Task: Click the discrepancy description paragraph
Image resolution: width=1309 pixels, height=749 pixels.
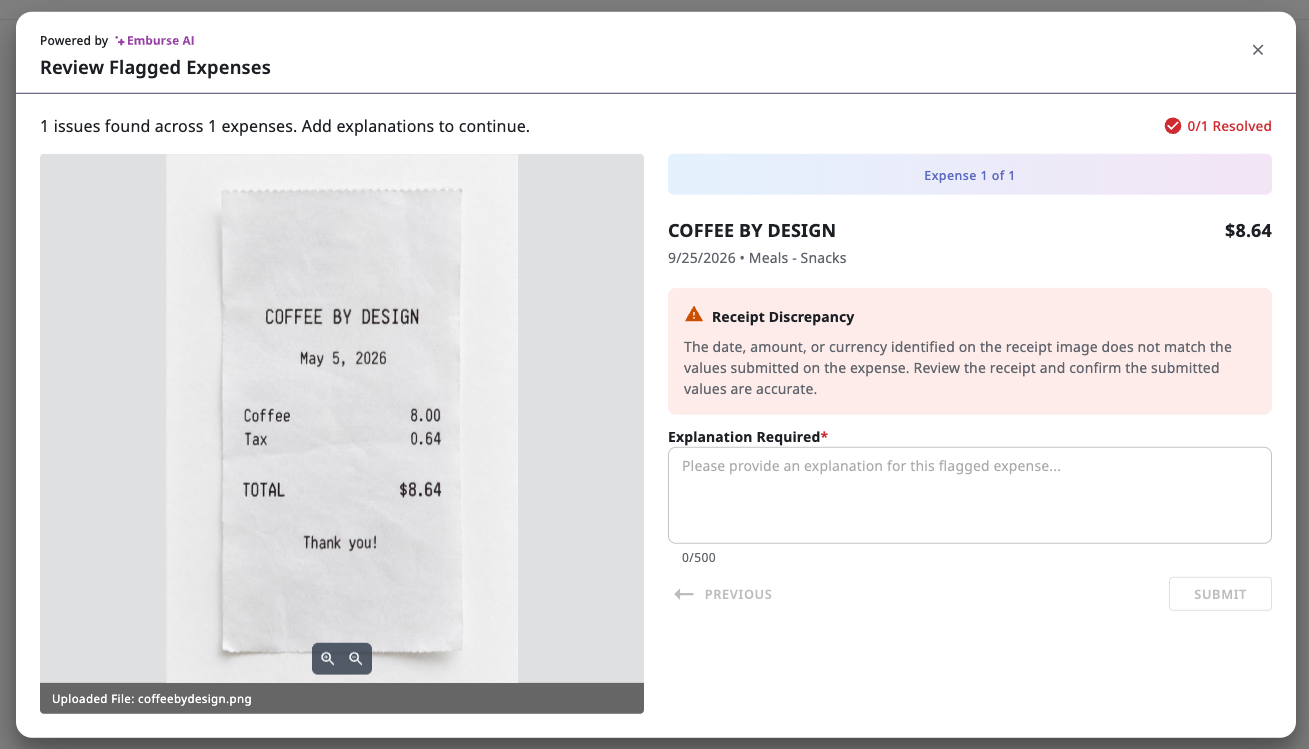Action: pyautogui.click(x=958, y=368)
